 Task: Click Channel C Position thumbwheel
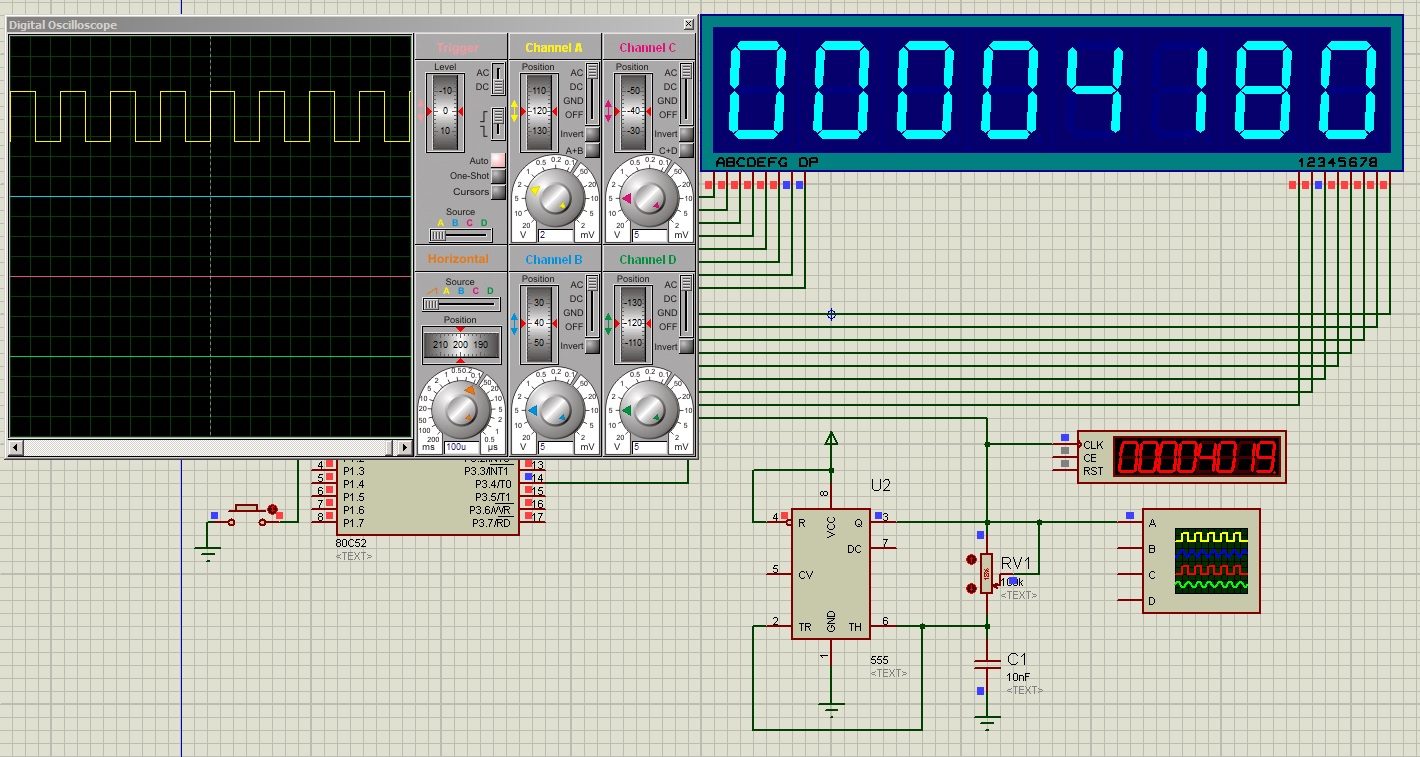632,111
